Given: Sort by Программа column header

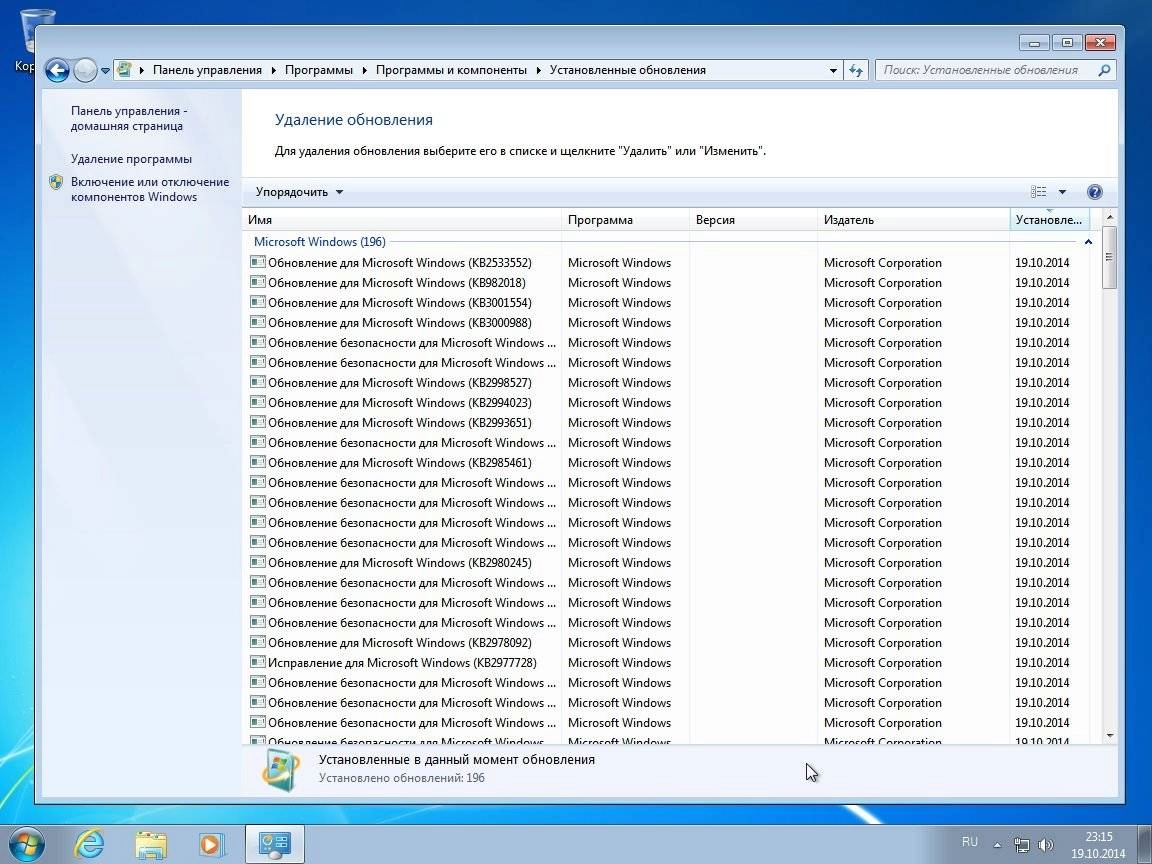Looking at the screenshot, I should click(625, 220).
